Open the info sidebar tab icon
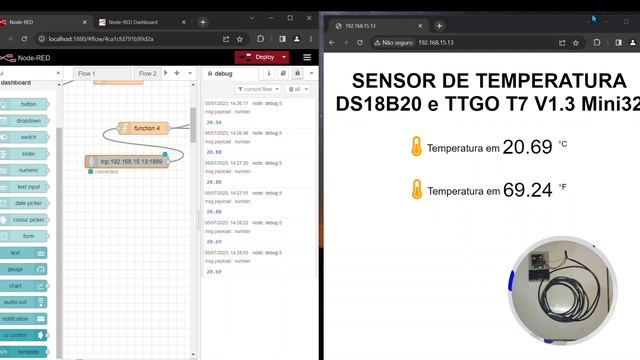The image size is (640, 360). point(269,73)
